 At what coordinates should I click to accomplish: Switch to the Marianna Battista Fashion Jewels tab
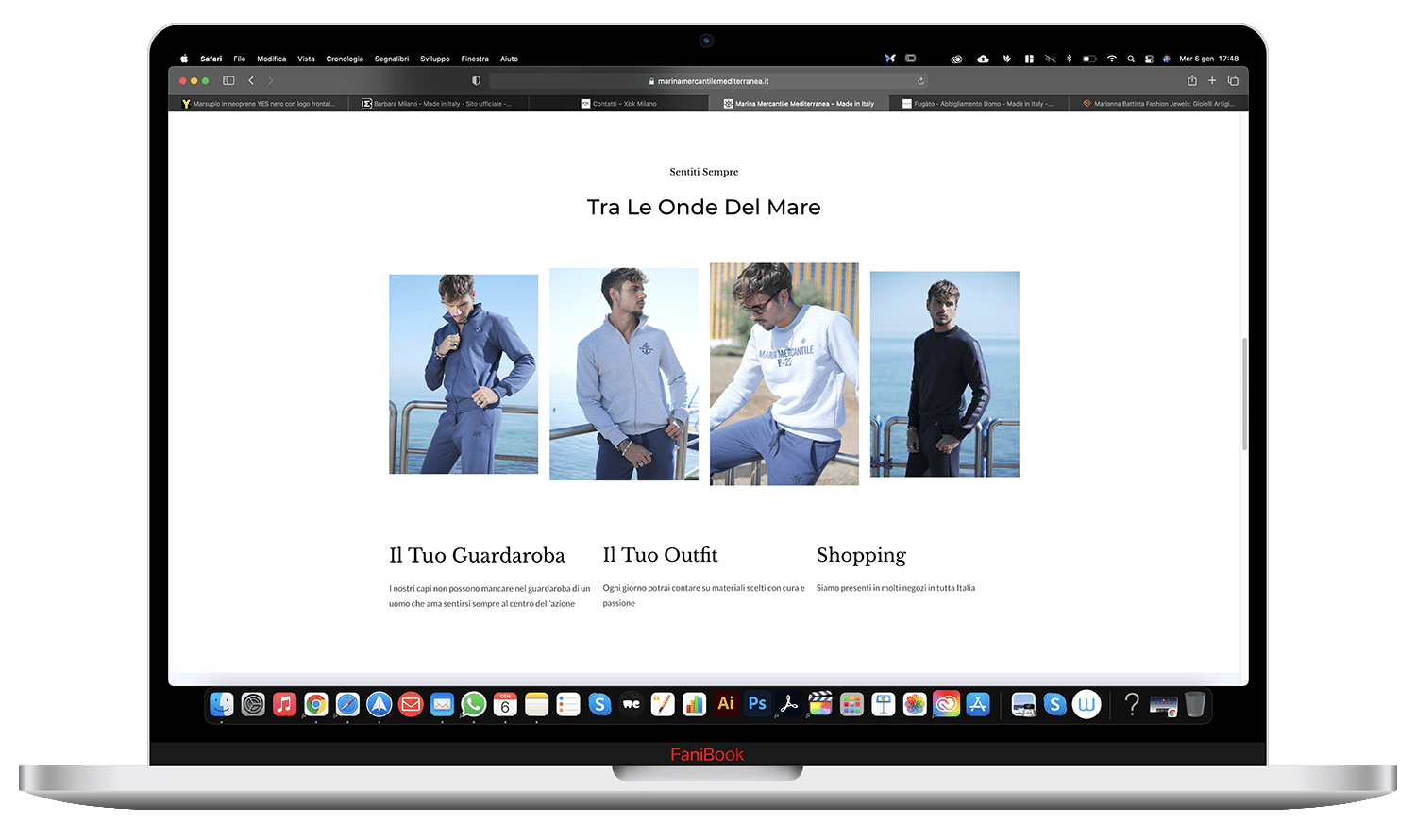coord(1158,104)
